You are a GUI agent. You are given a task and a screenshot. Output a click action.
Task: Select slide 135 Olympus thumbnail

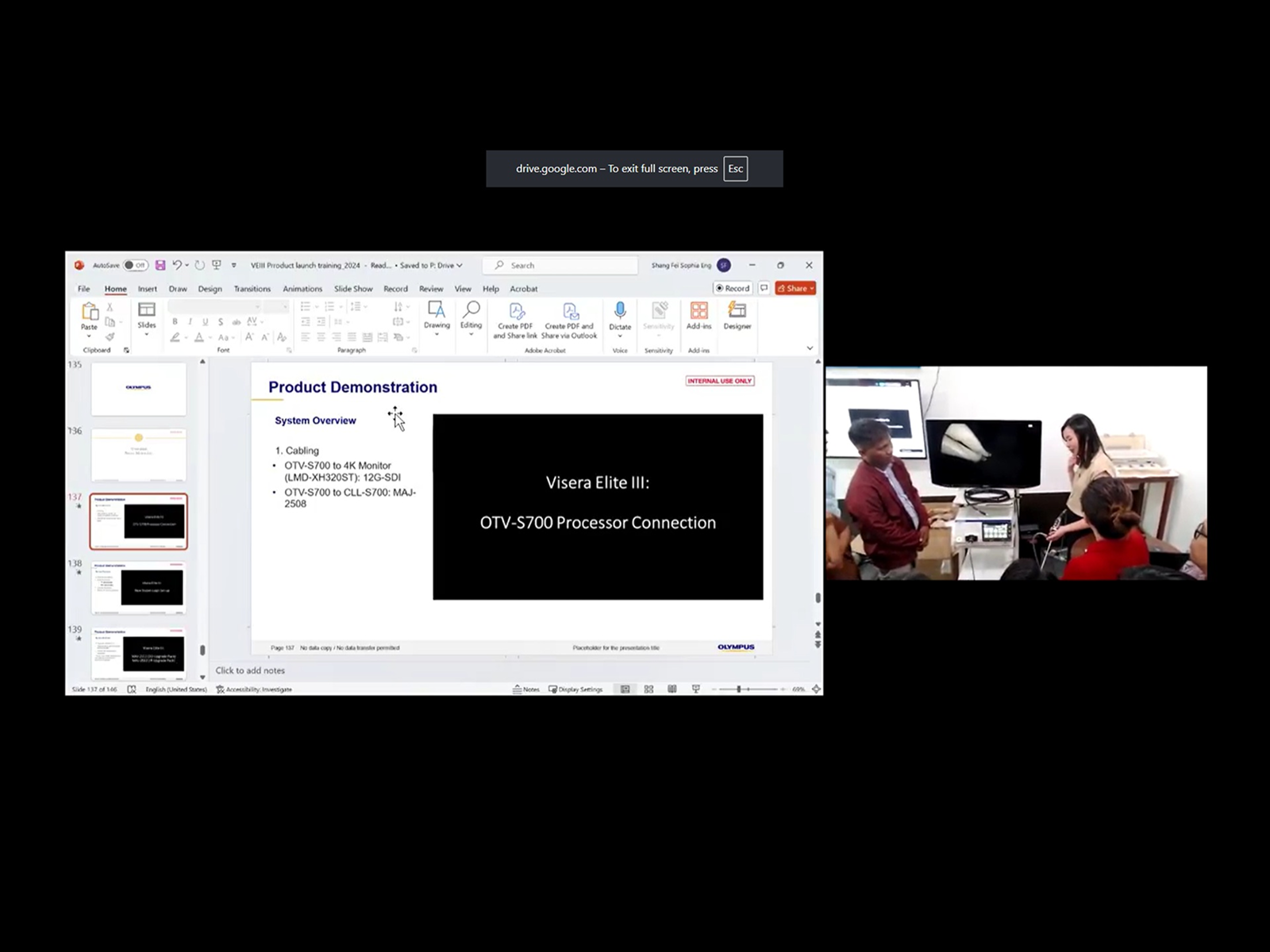click(139, 389)
